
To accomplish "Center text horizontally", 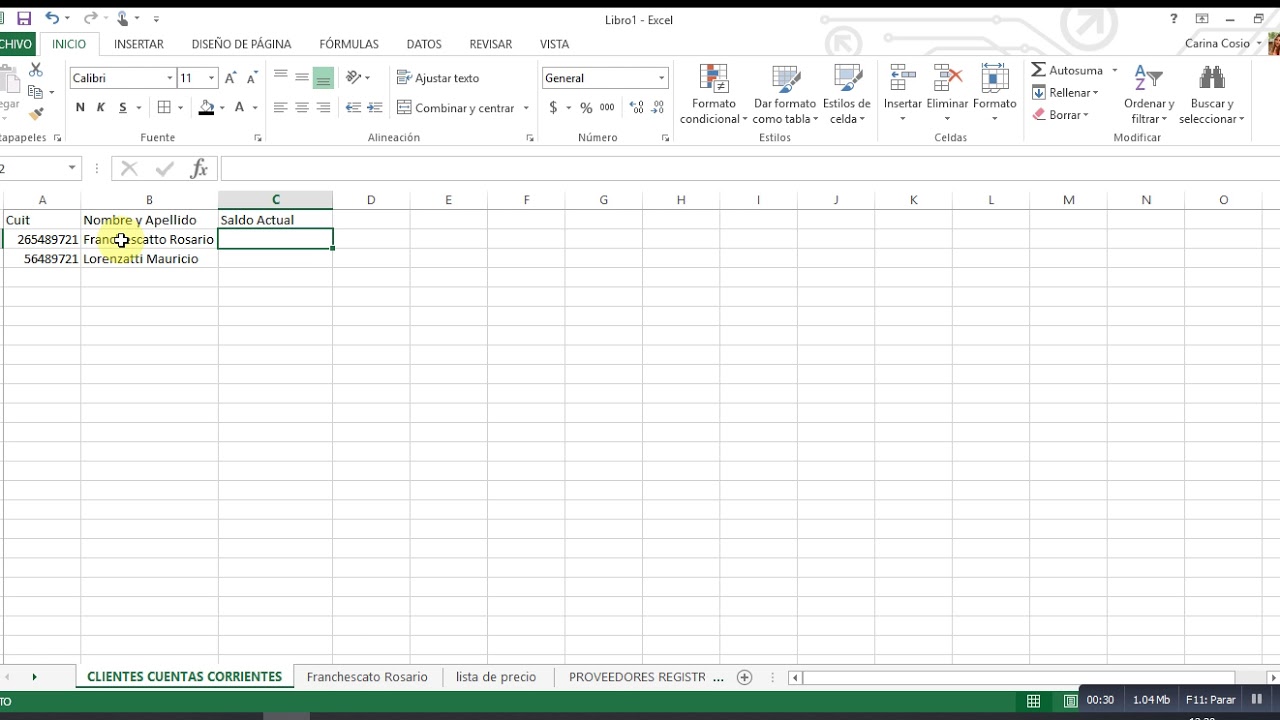I will pyautogui.click(x=301, y=108).
